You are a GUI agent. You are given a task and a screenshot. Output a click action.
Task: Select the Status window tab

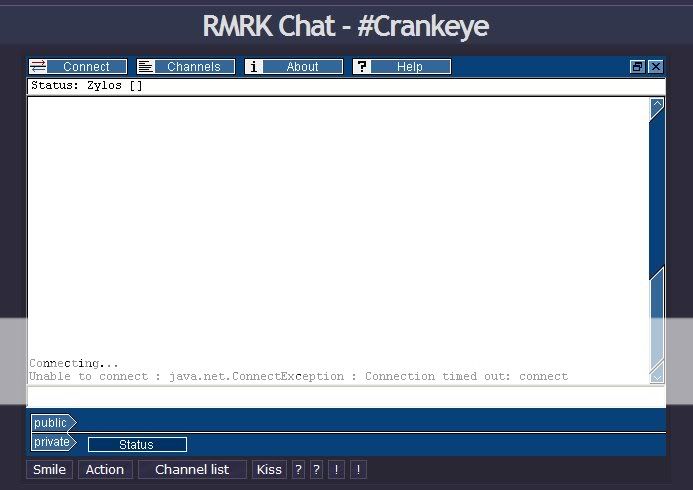coord(137,445)
